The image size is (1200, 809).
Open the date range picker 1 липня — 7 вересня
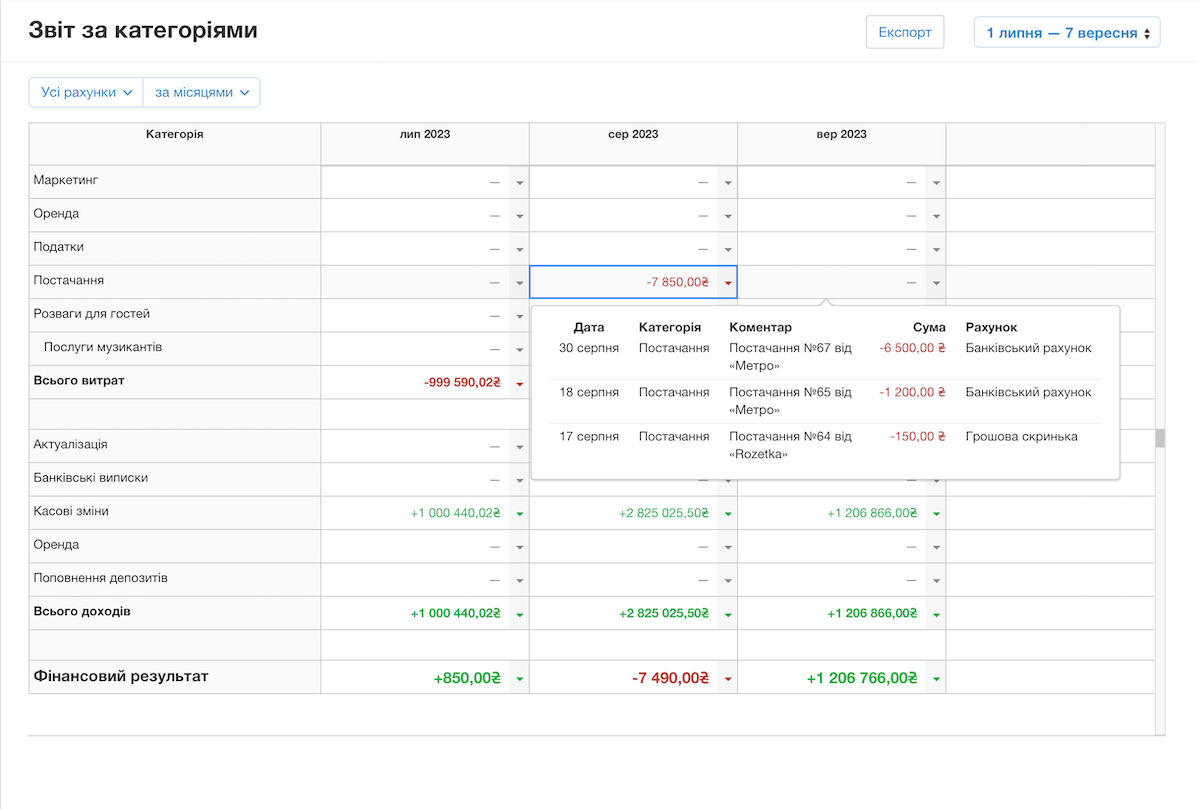[x=1067, y=32]
